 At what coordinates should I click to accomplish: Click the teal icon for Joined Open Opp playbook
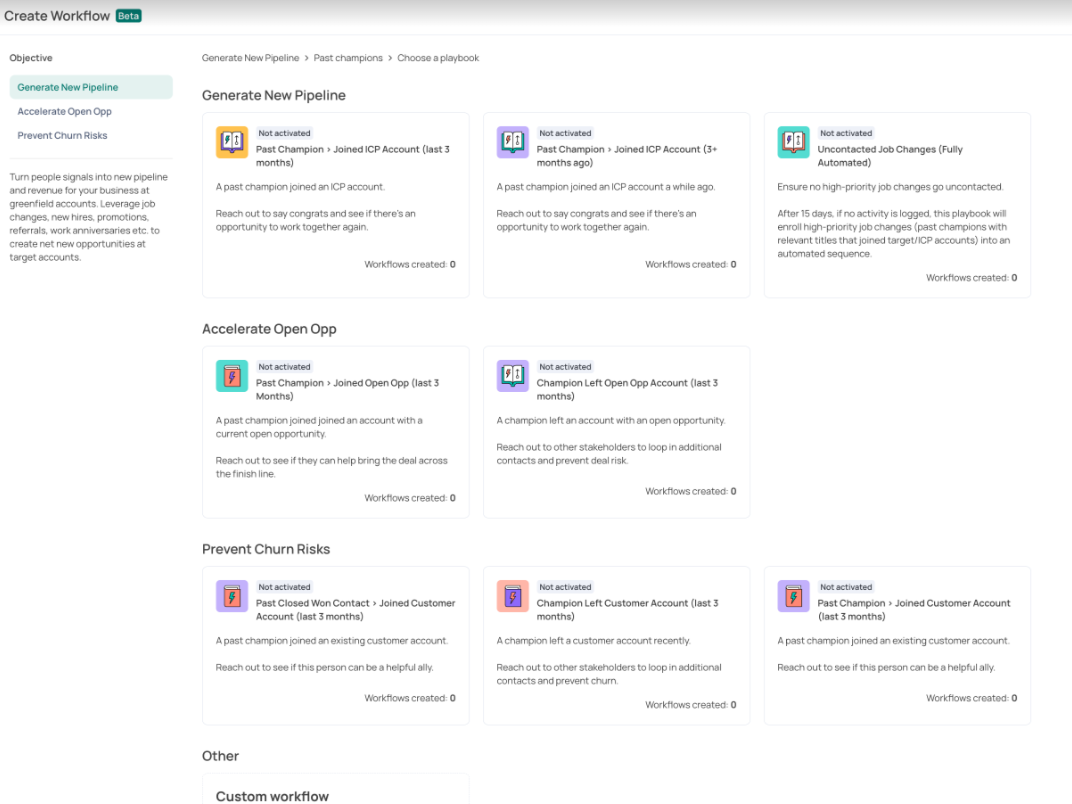coord(232,376)
